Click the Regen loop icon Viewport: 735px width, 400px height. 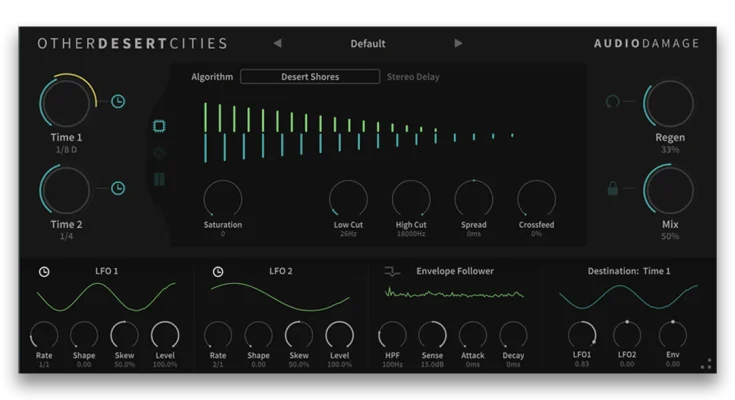tap(613, 102)
